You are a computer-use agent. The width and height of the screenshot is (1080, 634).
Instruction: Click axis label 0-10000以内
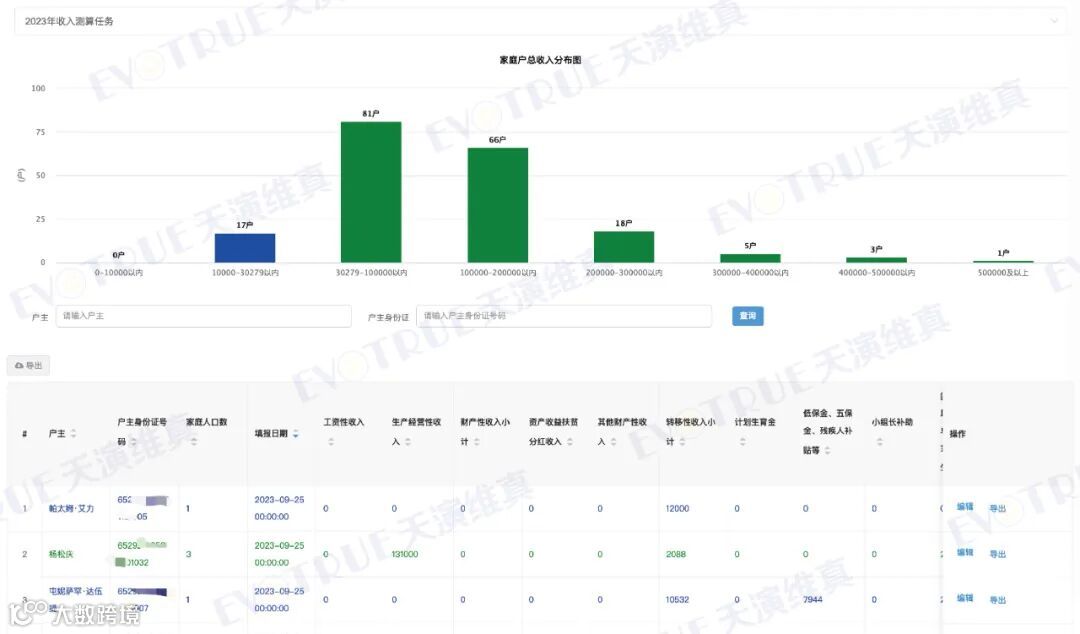pyautogui.click(x=118, y=273)
